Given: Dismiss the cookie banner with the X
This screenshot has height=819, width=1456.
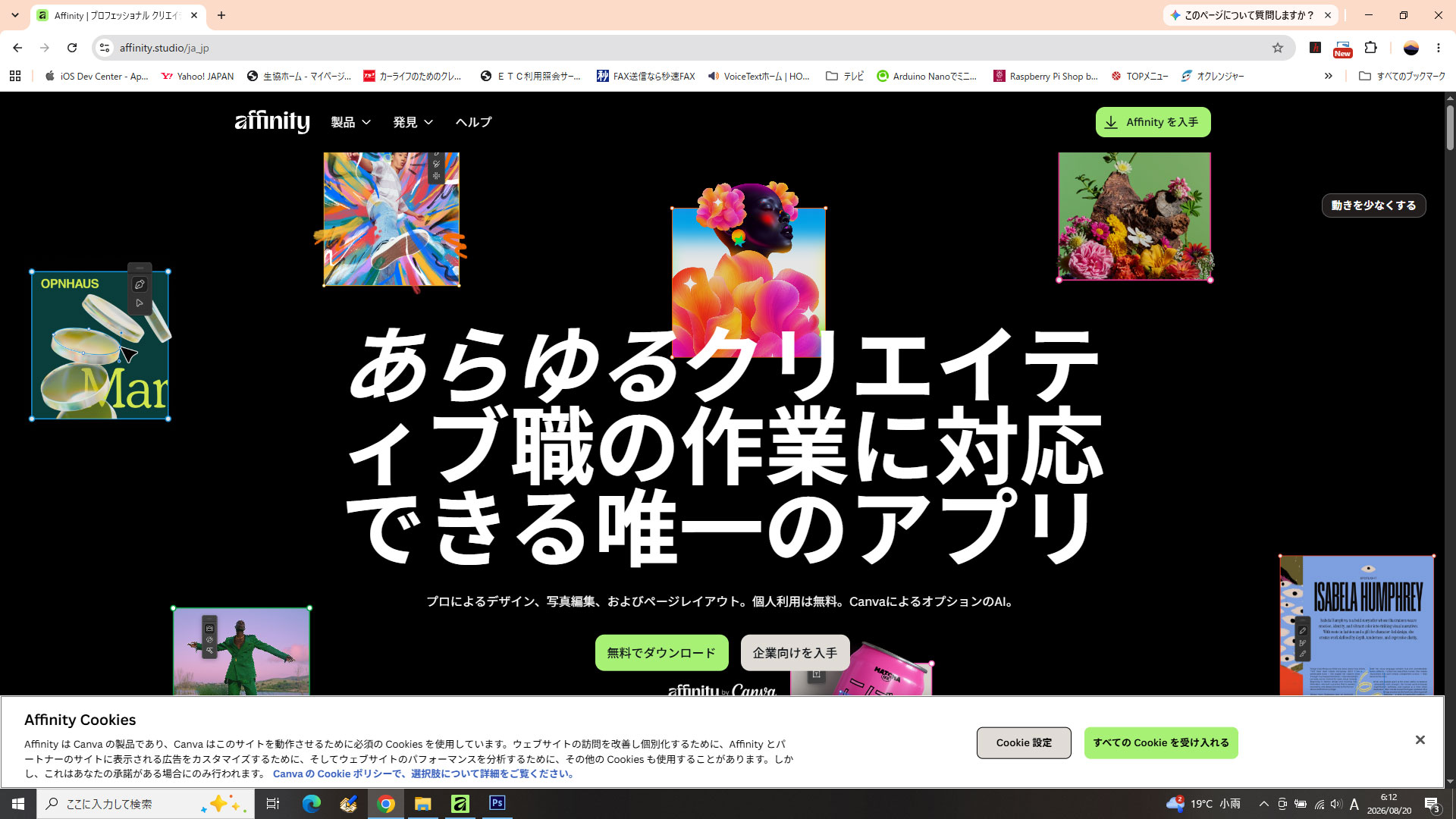Looking at the screenshot, I should point(1420,740).
